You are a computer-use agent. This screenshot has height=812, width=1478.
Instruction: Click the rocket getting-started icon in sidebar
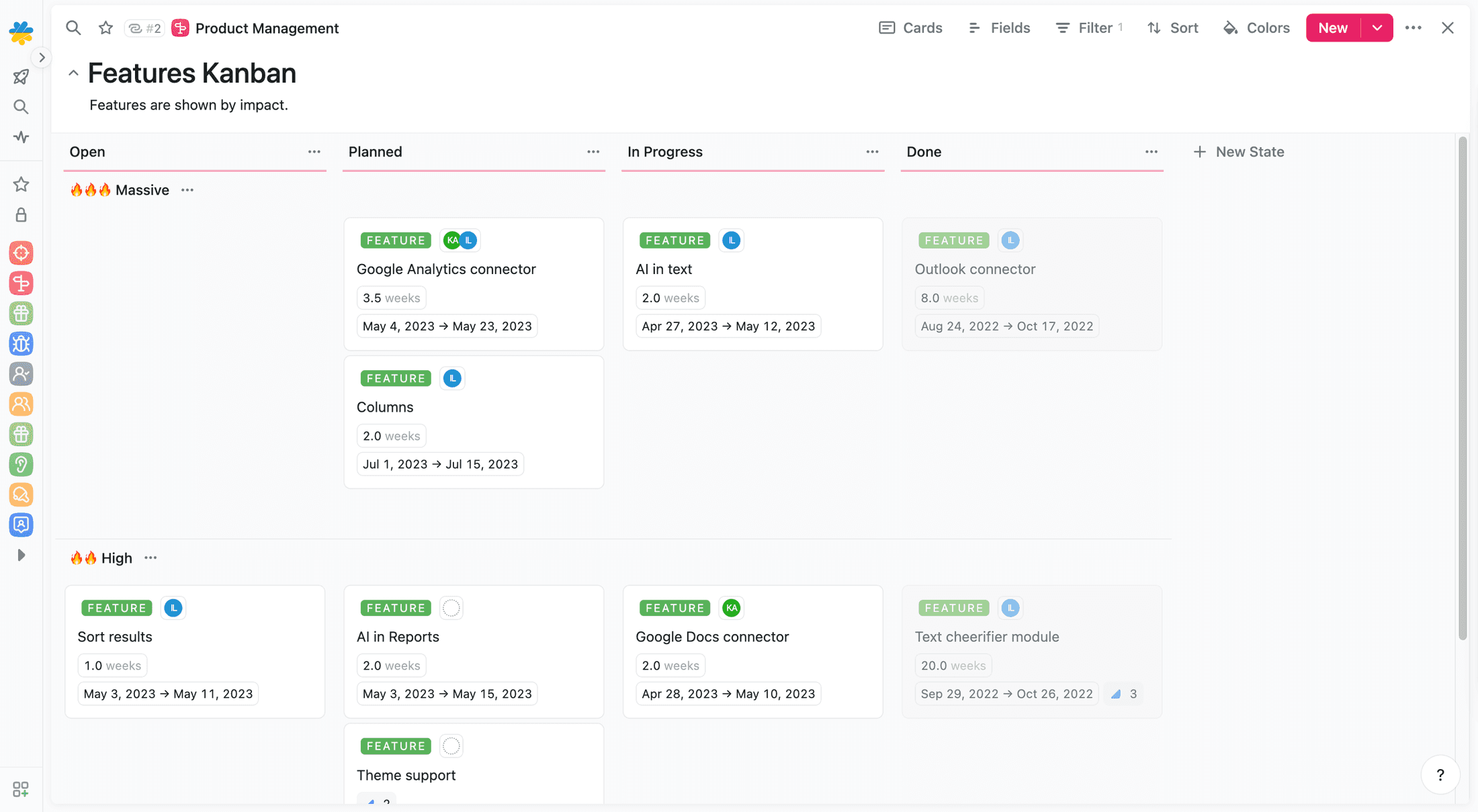tap(21, 77)
